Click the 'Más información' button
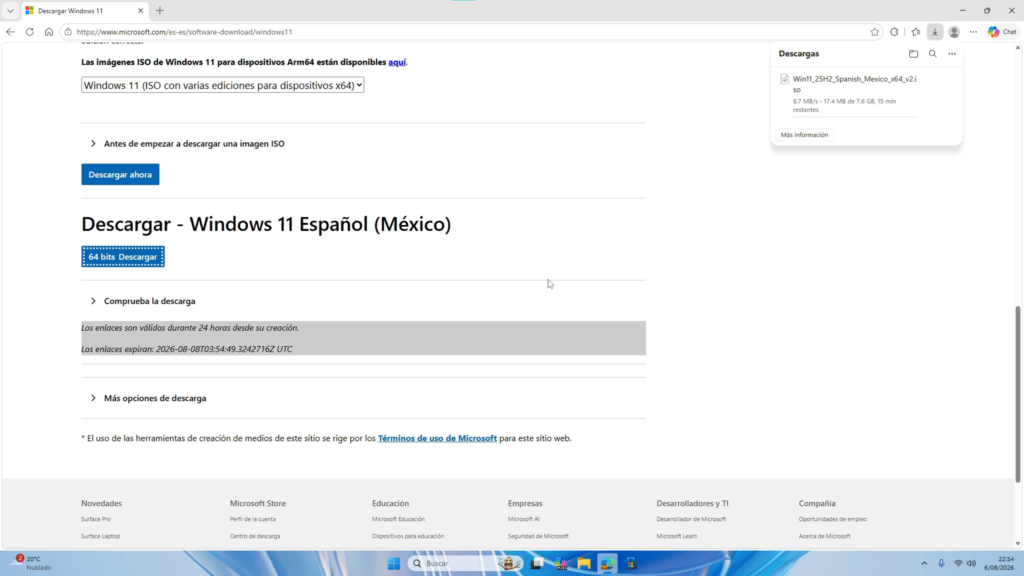 click(804, 135)
